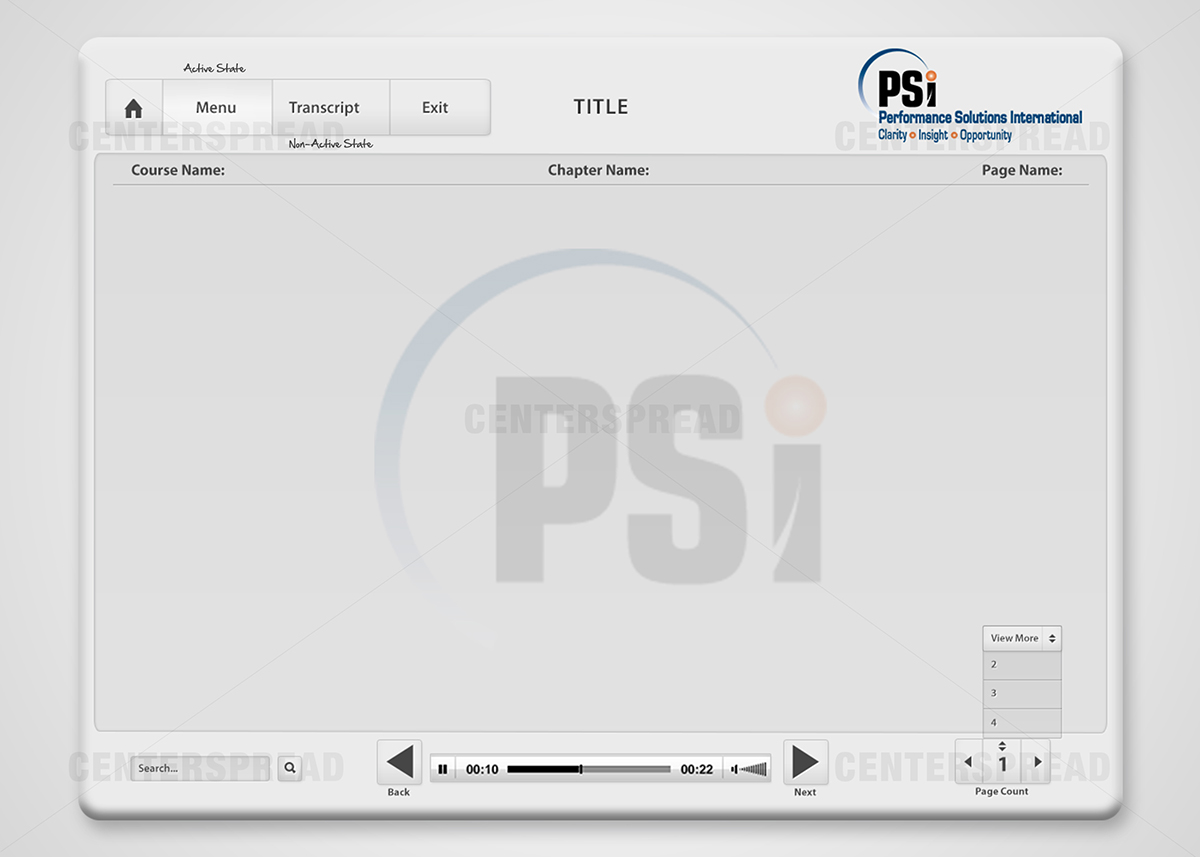The image size is (1200, 857).
Task: Seek on the playback progress bar
Action: [589, 769]
